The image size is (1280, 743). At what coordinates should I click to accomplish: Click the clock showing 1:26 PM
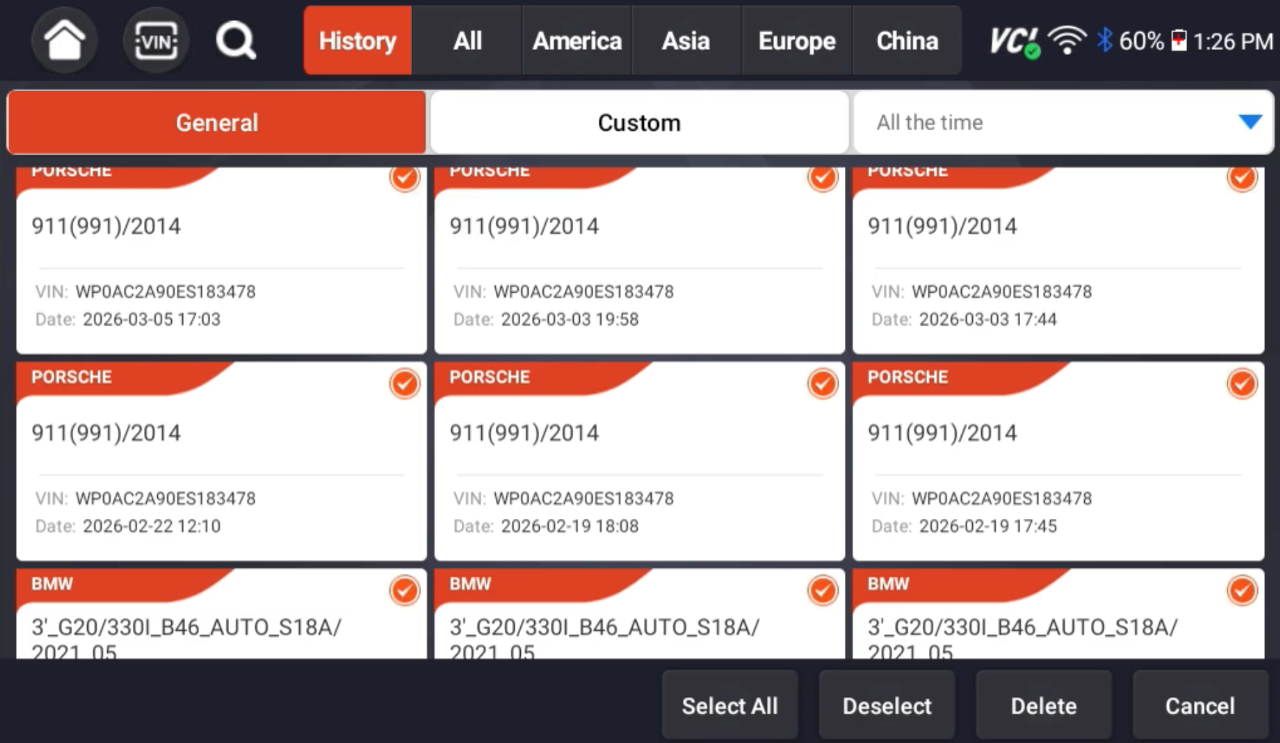[x=1233, y=41]
